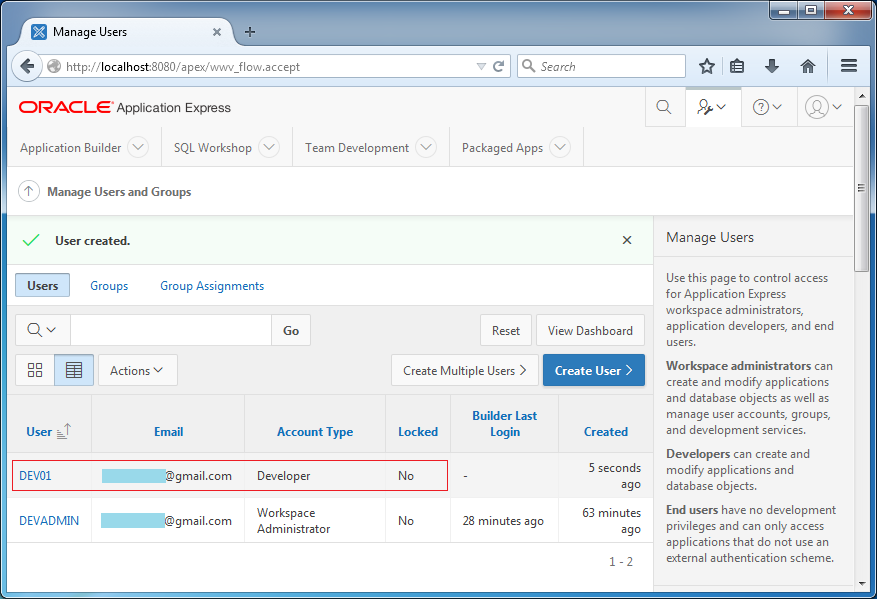Open View Dashboard
Image resolution: width=877 pixels, height=599 pixels.
tap(590, 331)
